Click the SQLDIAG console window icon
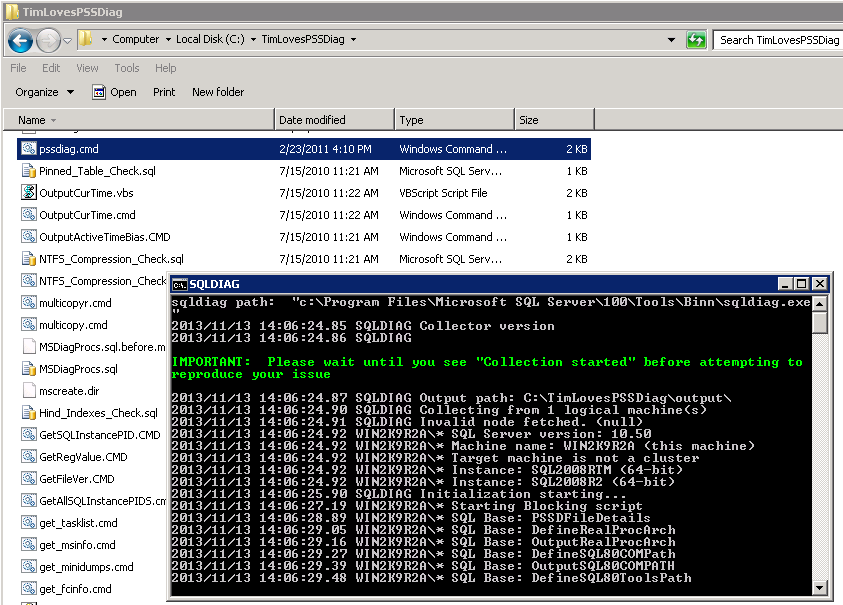Viewport: 843px width, 605px height. (x=180, y=284)
